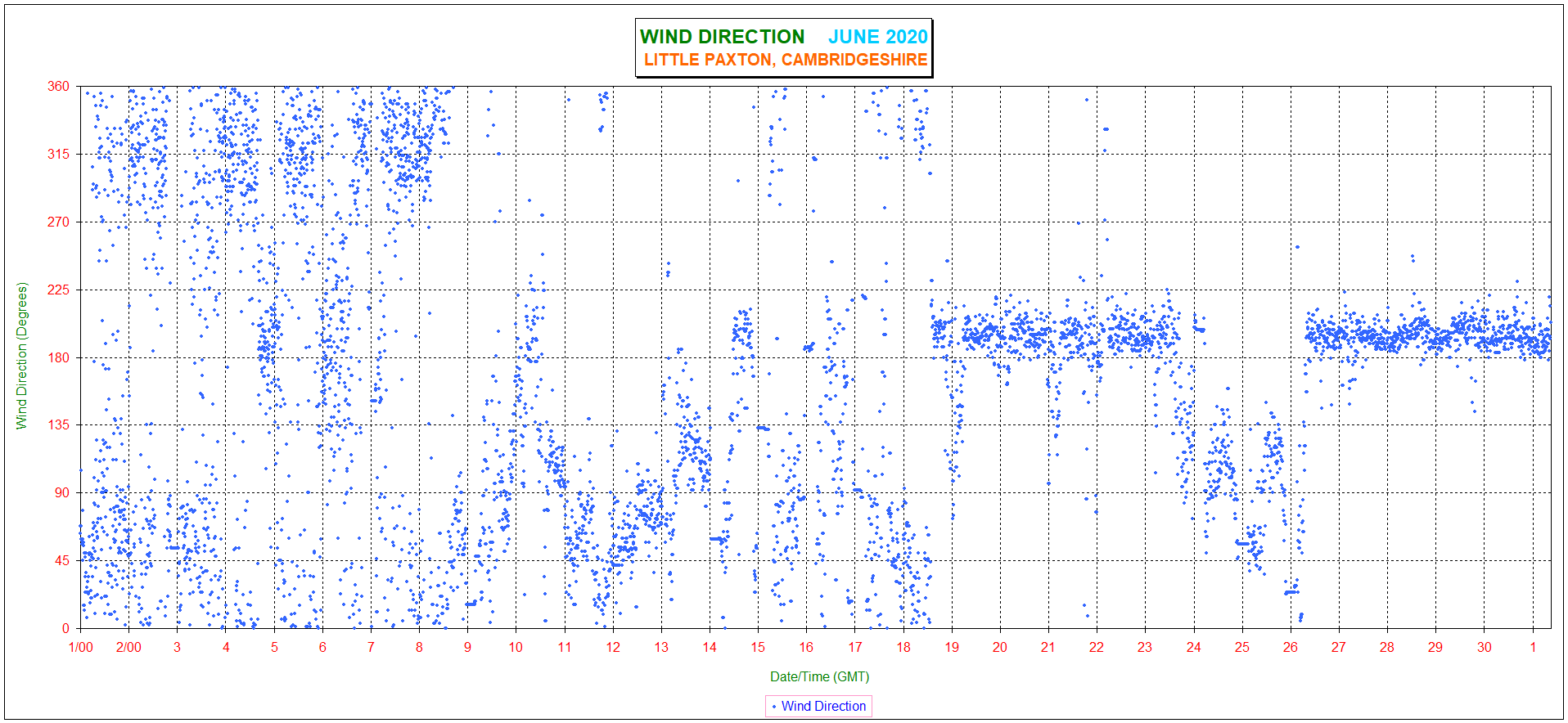Viewport: 1568px width, 723px height.
Task: Click x-axis date label 8
Action: (x=419, y=647)
